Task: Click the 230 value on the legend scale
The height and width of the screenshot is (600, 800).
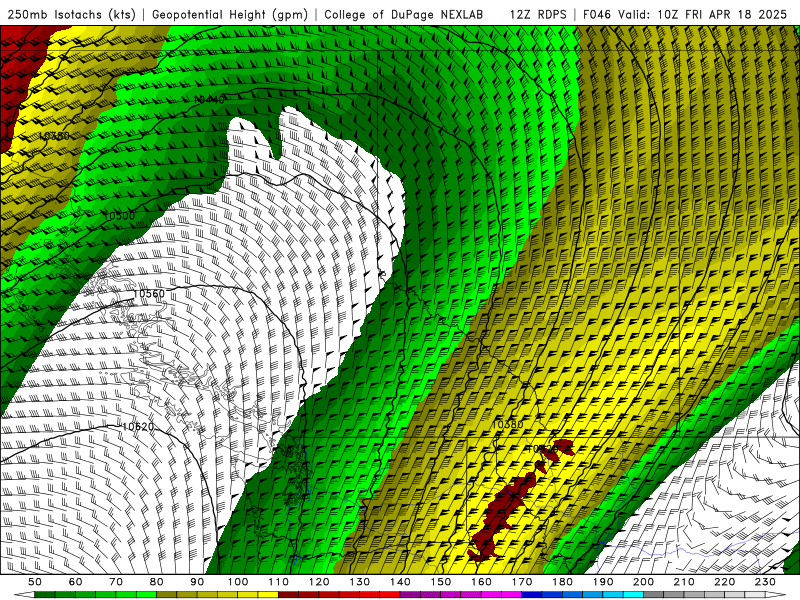Action: (x=765, y=582)
